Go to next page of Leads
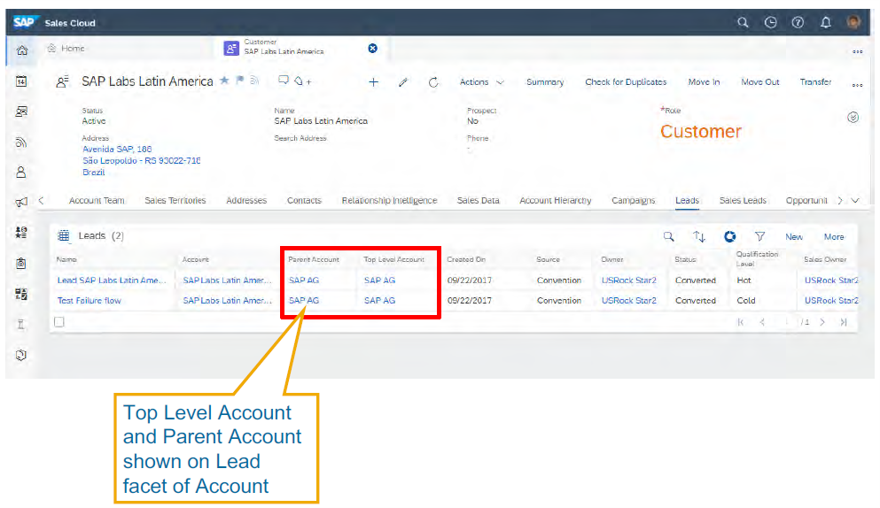The image size is (880, 508). pos(822,322)
